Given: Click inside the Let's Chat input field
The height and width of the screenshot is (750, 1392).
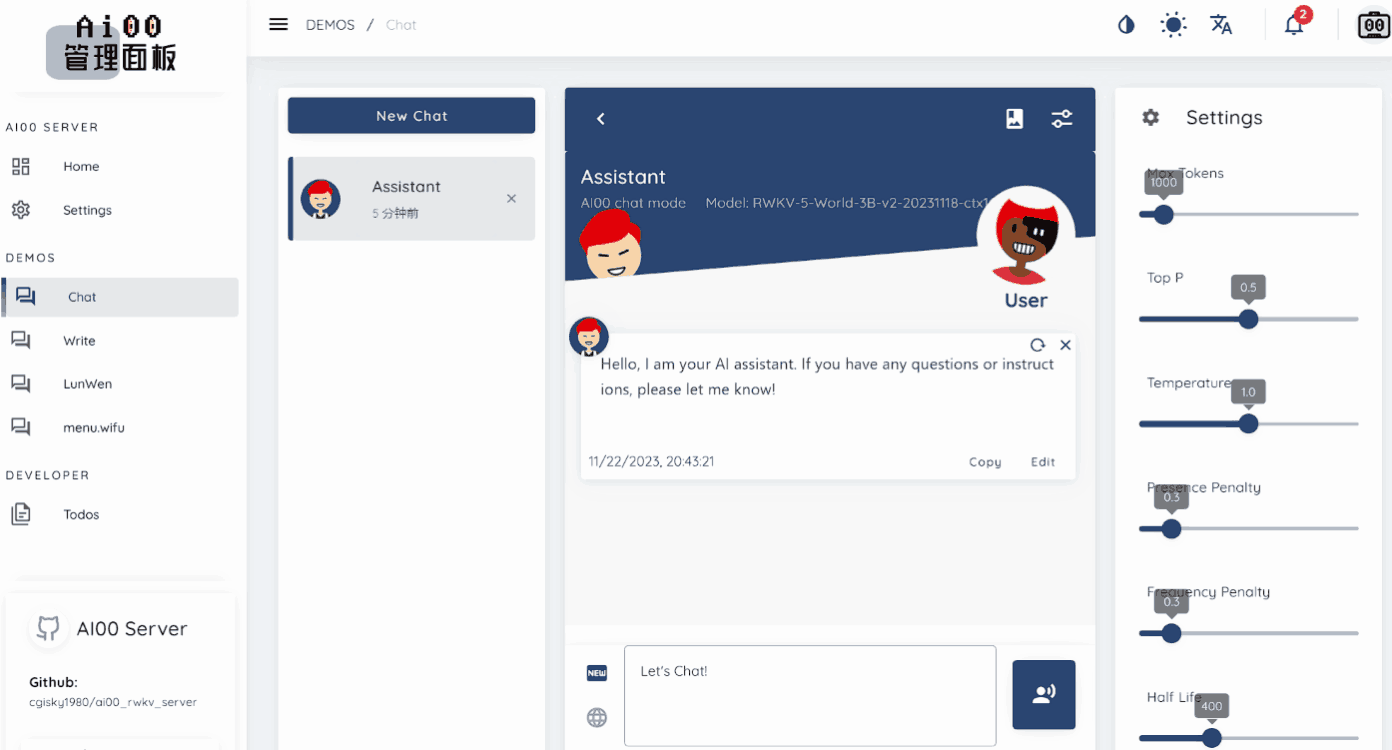Looking at the screenshot, I should click(x=809, y=695).
